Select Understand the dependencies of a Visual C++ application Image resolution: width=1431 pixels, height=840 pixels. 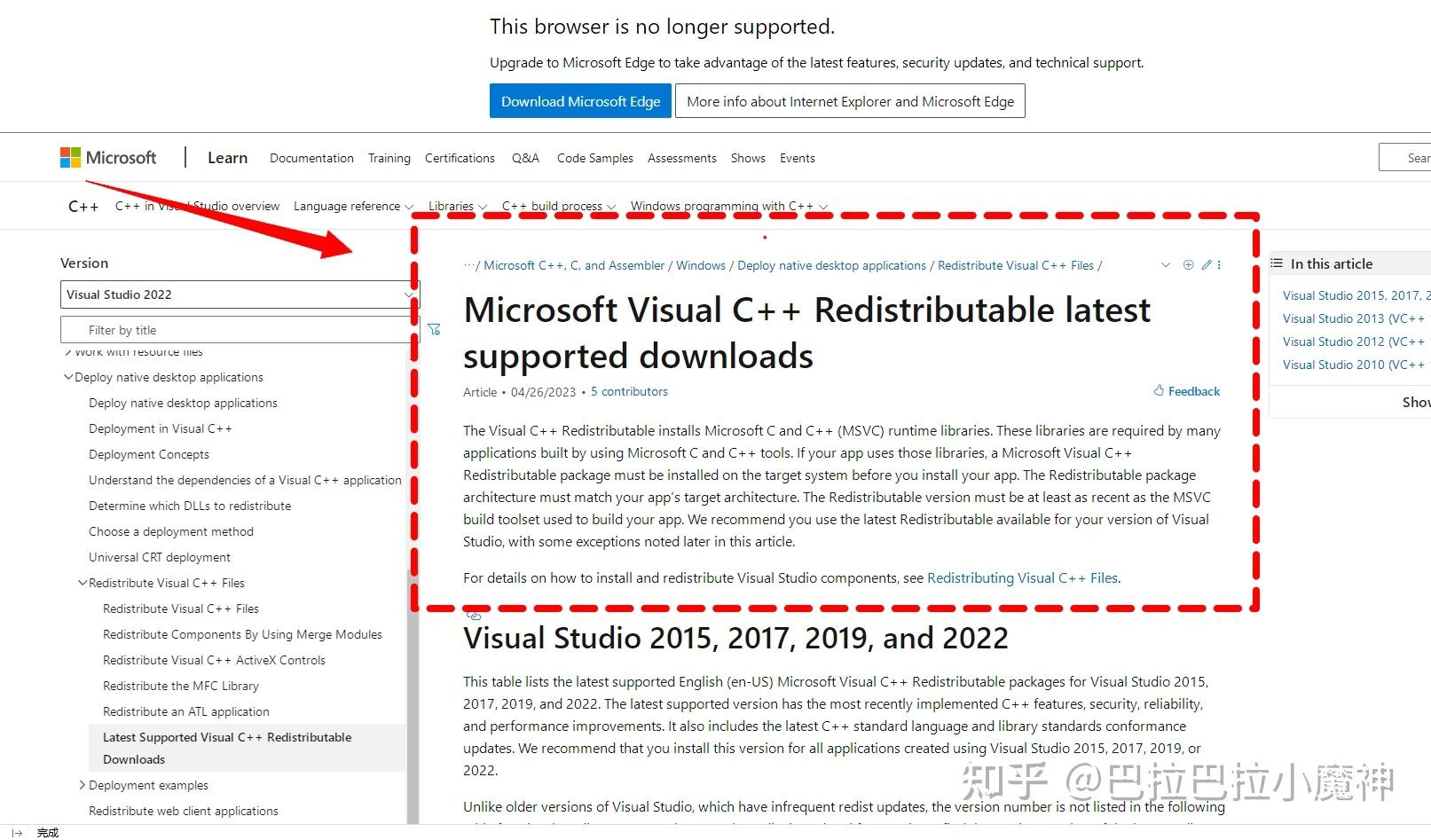click(245, 480)
